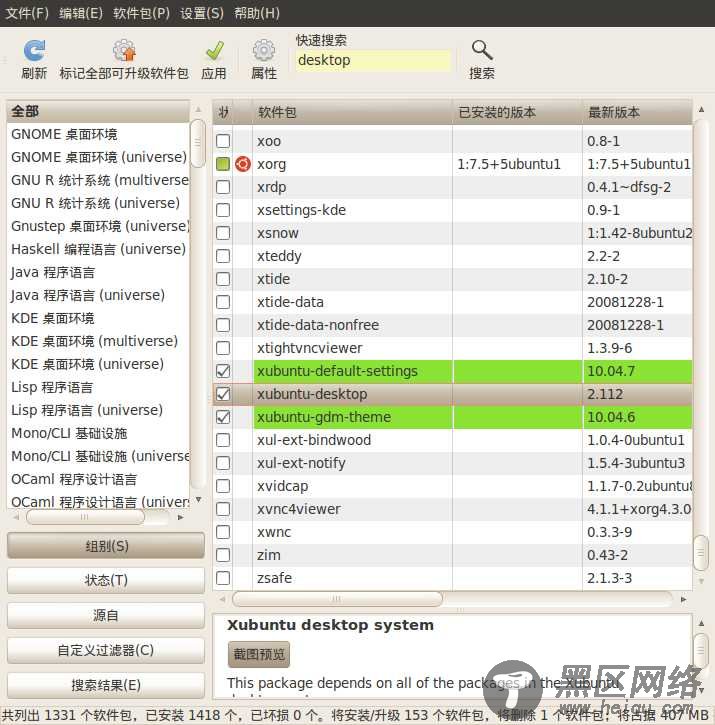Click the mark all upgrades (标记全部可升级软件包) icon
This screenshot has height=725, width=715.
[x=124, y=50]
